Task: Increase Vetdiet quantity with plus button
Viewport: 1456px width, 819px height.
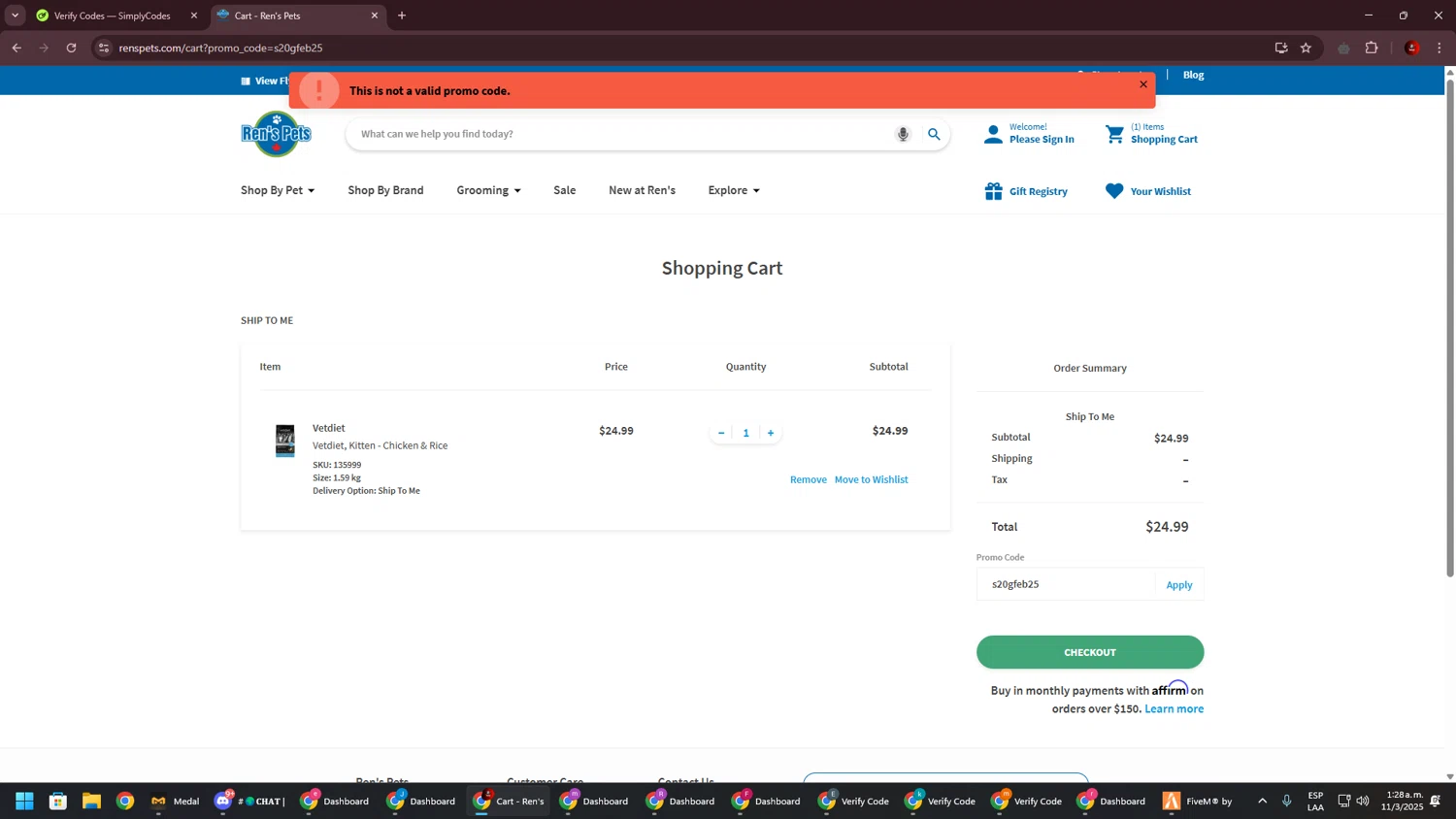Action: pos(771,433)
